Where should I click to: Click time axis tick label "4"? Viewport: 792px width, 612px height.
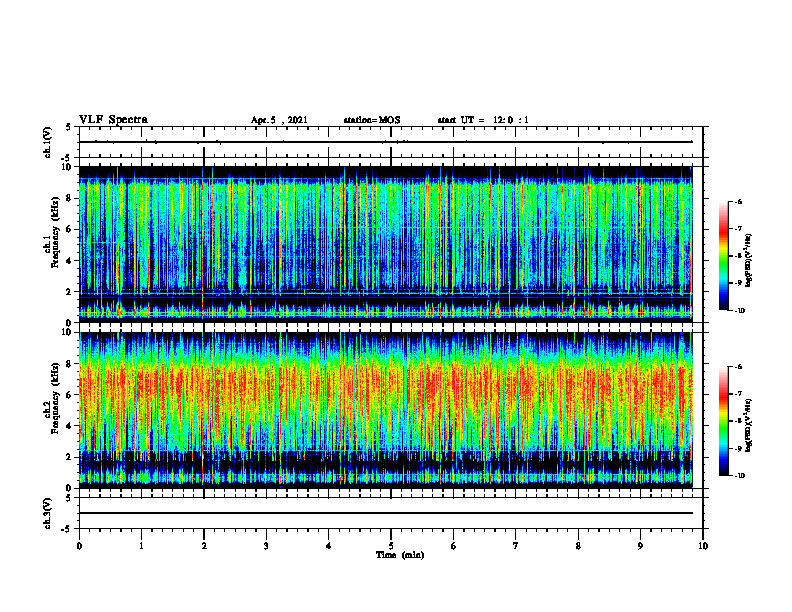click(x=329, y=546)
